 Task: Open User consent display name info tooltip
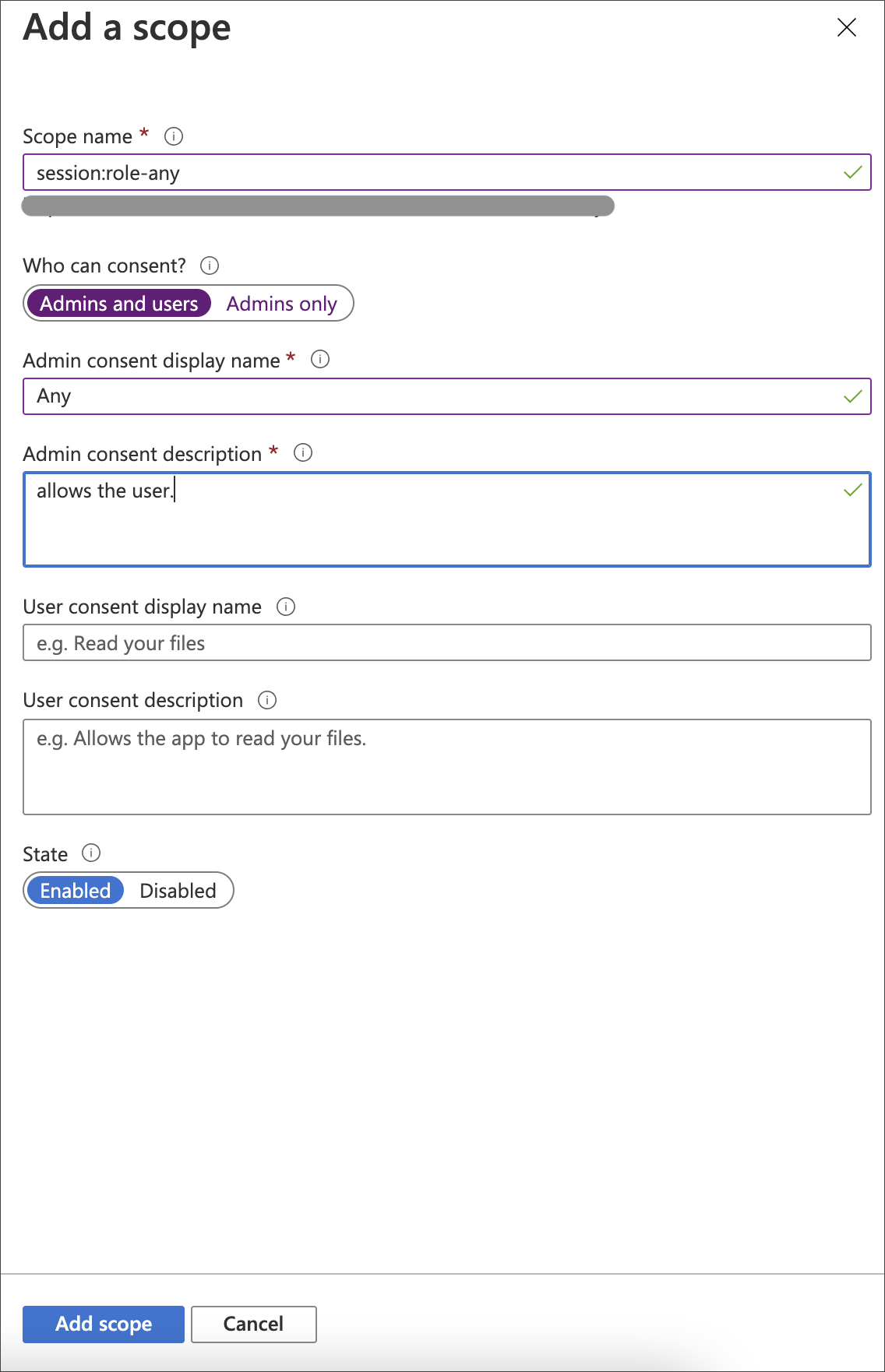pyautogui.click(x=287, y=607)
